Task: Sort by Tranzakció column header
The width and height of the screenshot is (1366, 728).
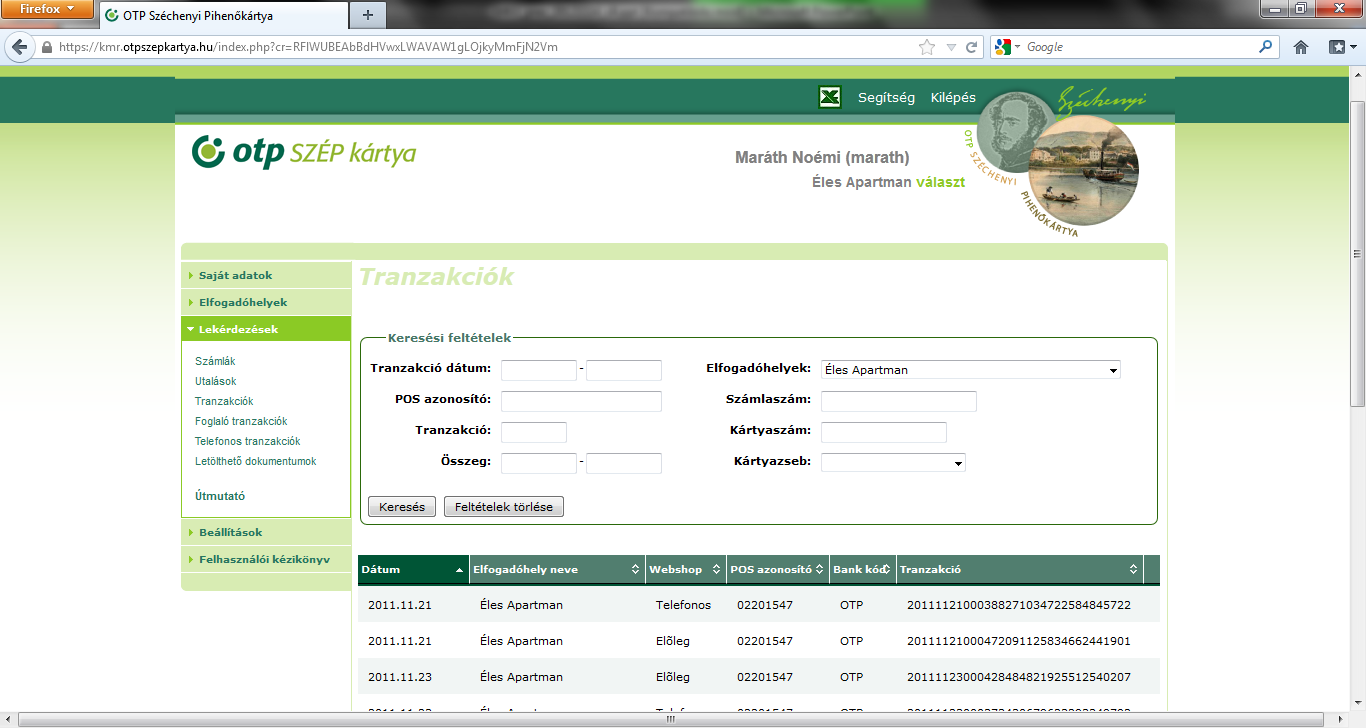Action: tap(1019, 569)
